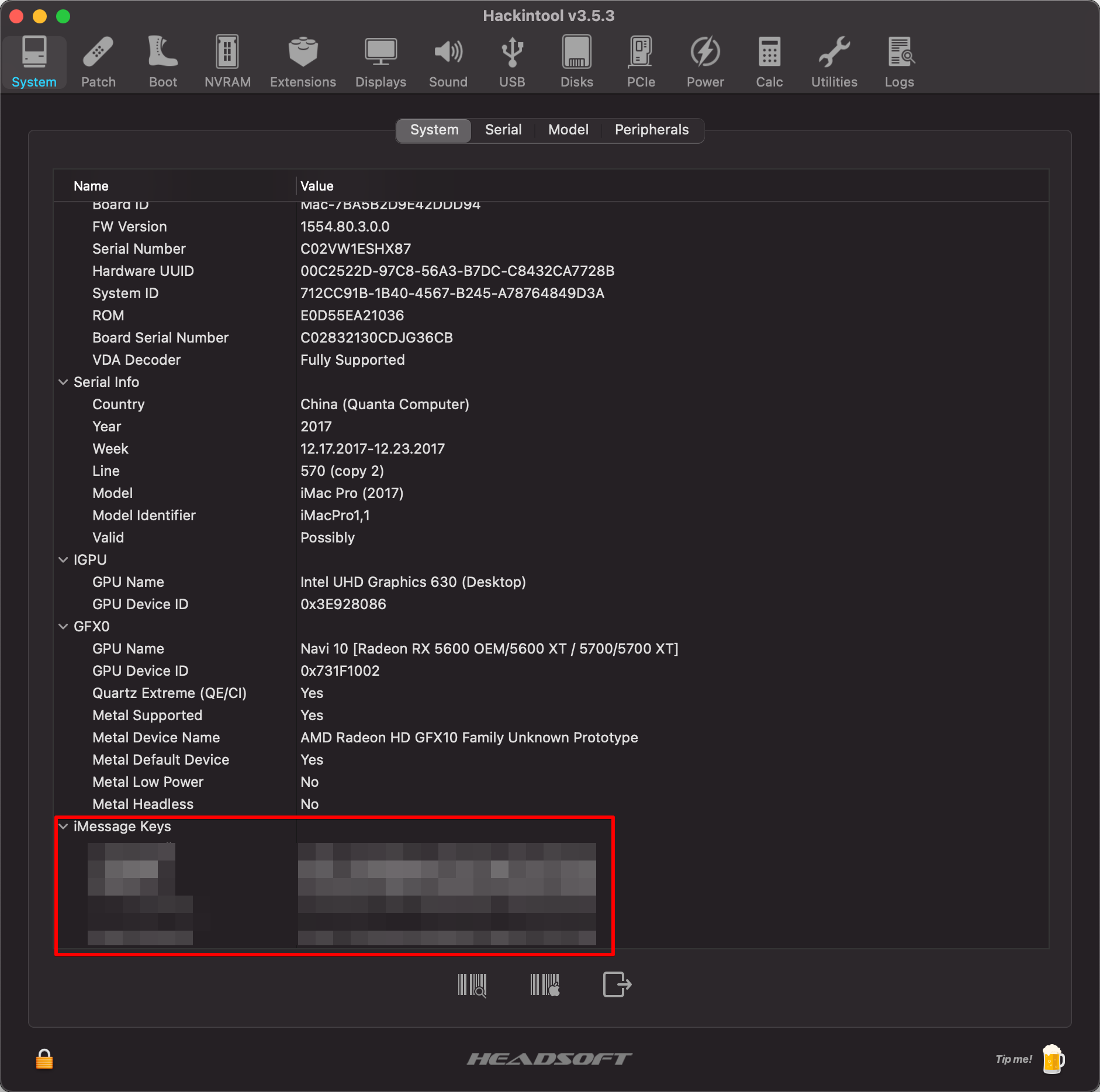This screenshot has width=1100, height=1092.
Task: Select the Country value China (Quanta Computer)
Action: (385, 405)
